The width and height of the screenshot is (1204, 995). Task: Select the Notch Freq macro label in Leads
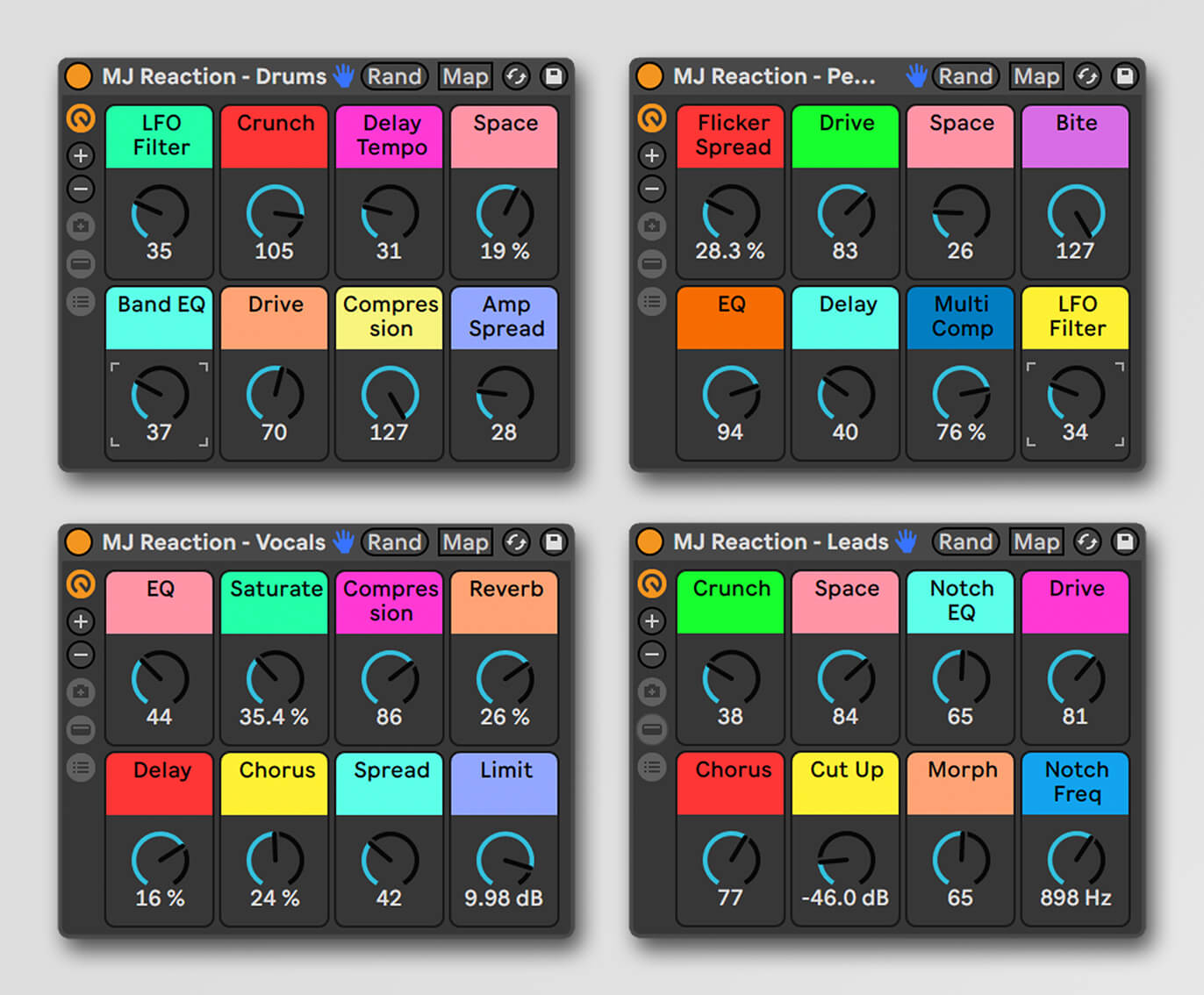click(x=1076, y=781)
